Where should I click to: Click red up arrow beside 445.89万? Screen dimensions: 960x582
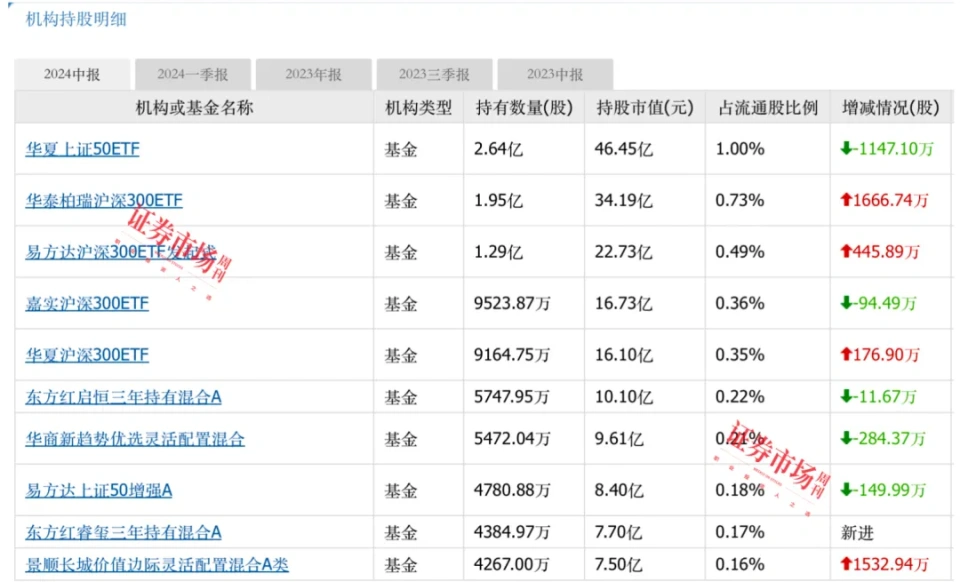(846, 252)
